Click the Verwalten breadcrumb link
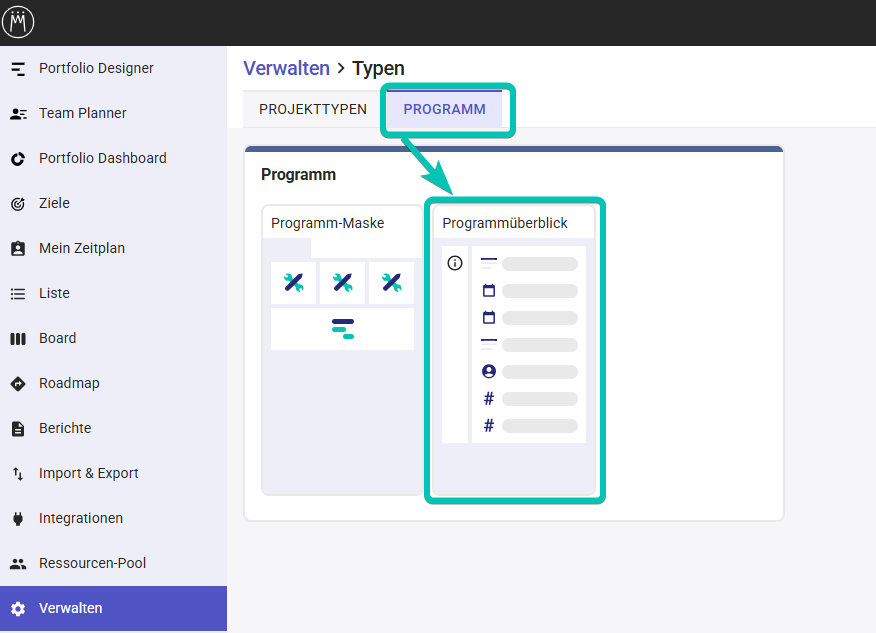 point(286,69)
